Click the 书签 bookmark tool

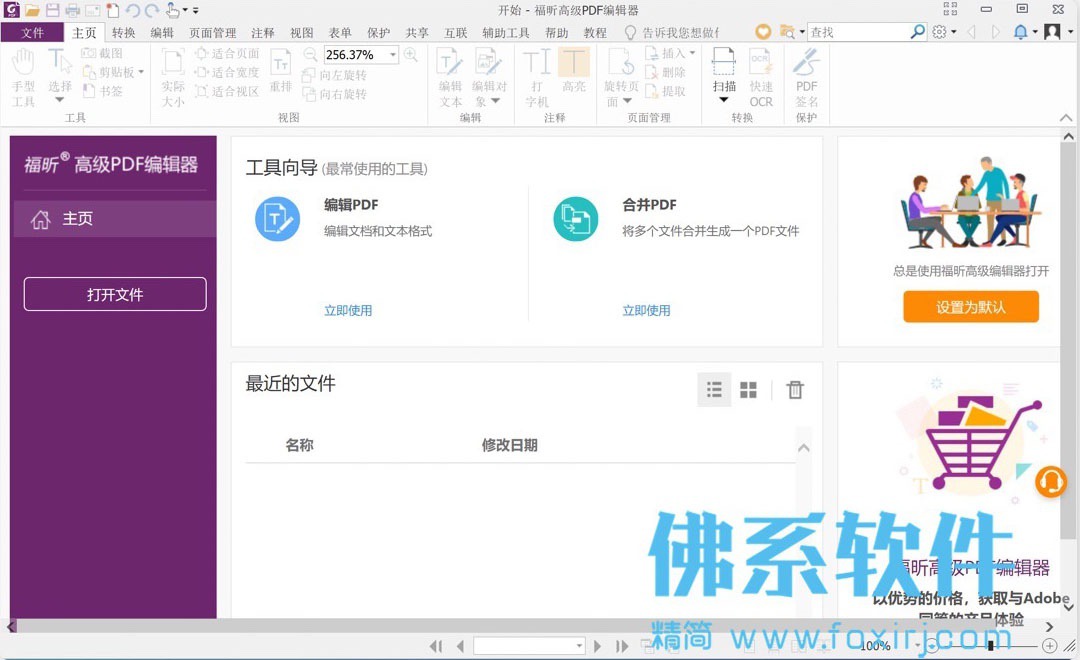pos(103,90)
